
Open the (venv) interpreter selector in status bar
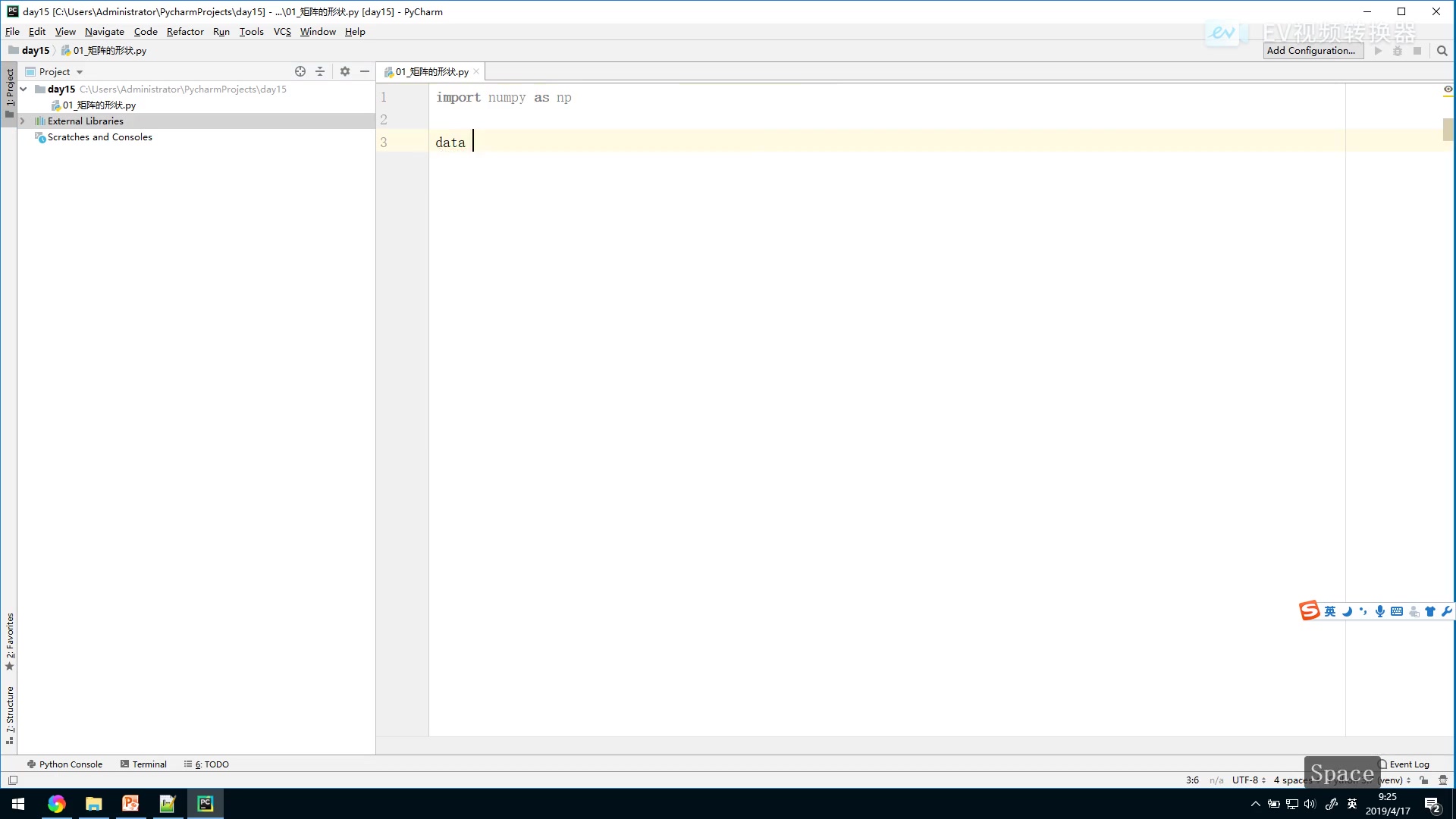pyautogui.click(x=1395, y=780)
